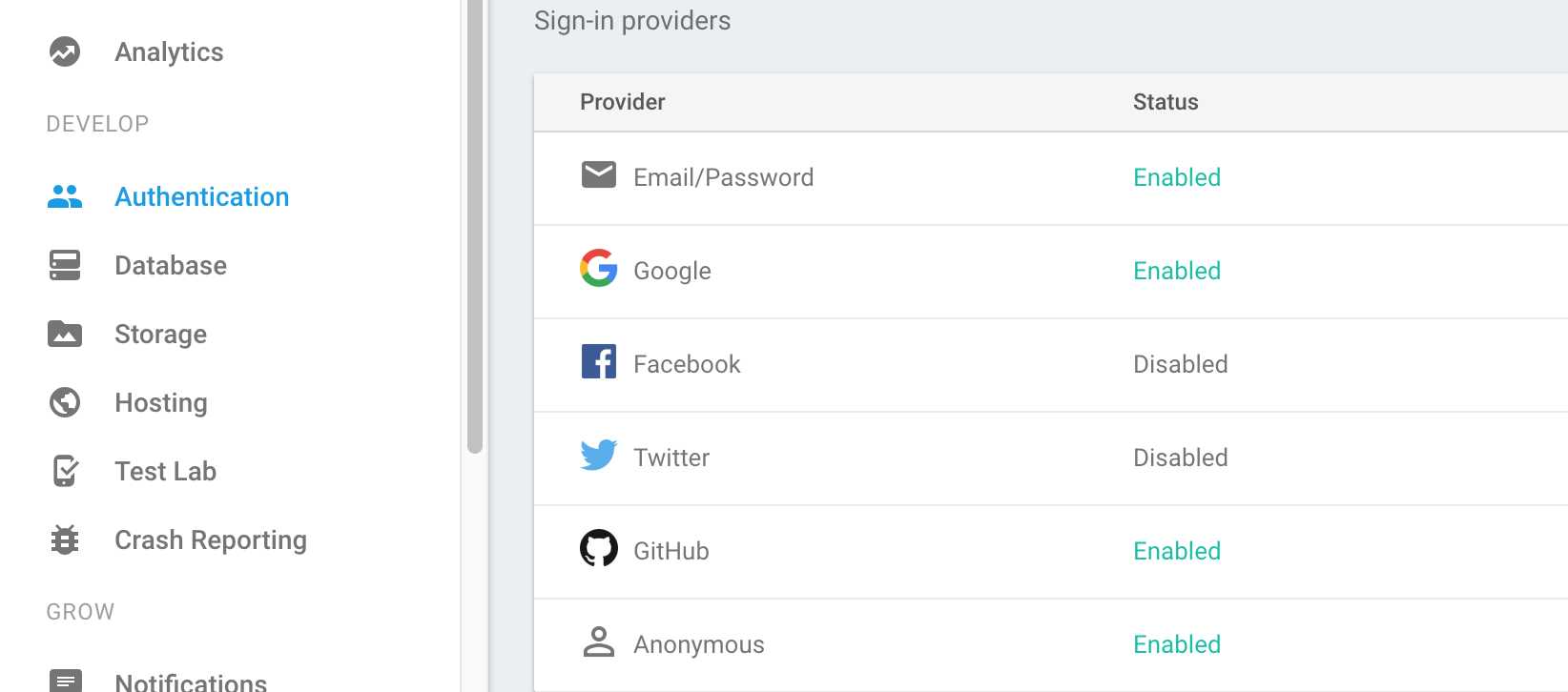Viewport: 1568px width, 692px height.
Task: Click the Notifications message icon
Action: pos(65,681)
